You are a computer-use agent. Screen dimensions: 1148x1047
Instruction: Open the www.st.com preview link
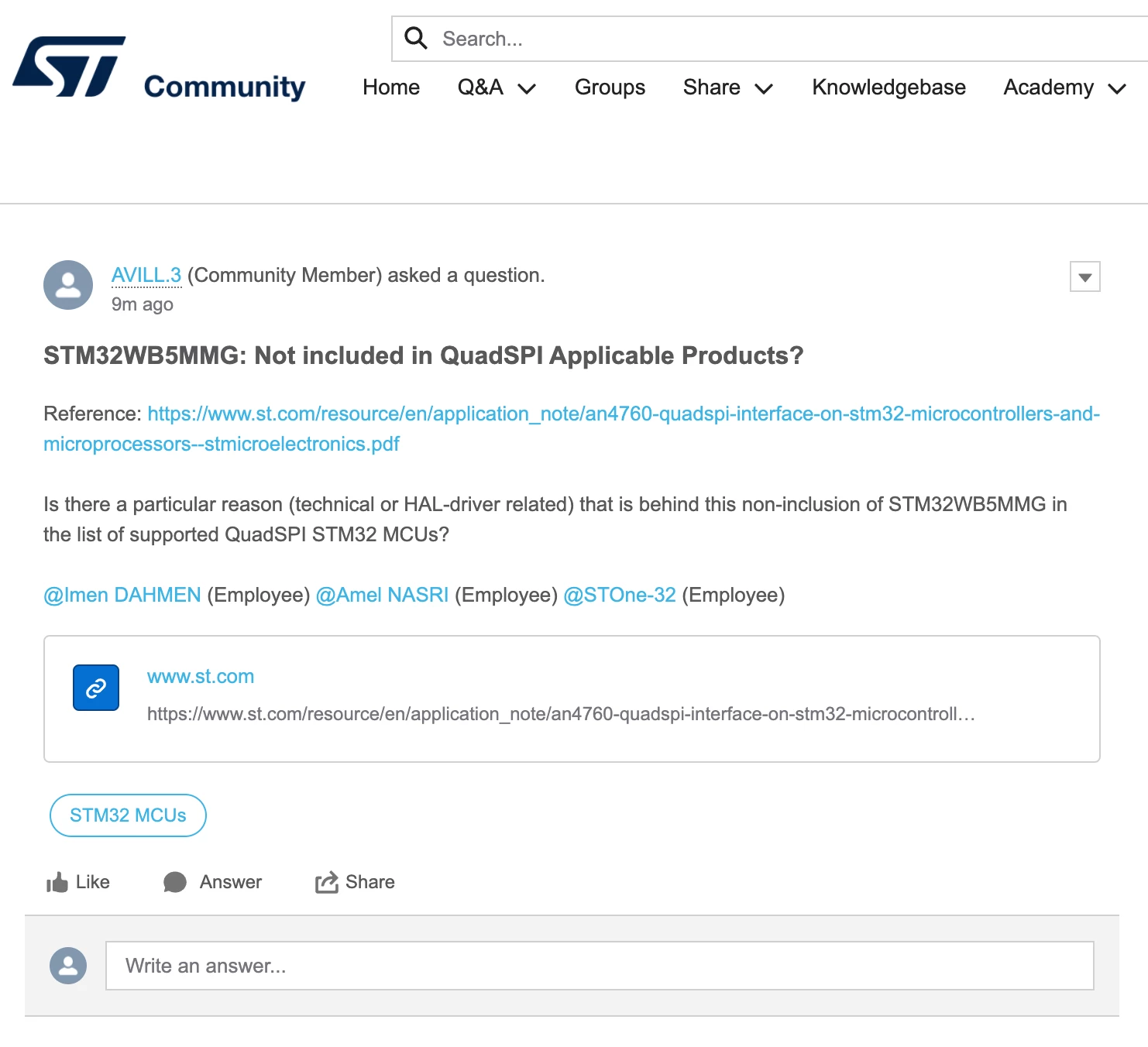pos(201,676)
